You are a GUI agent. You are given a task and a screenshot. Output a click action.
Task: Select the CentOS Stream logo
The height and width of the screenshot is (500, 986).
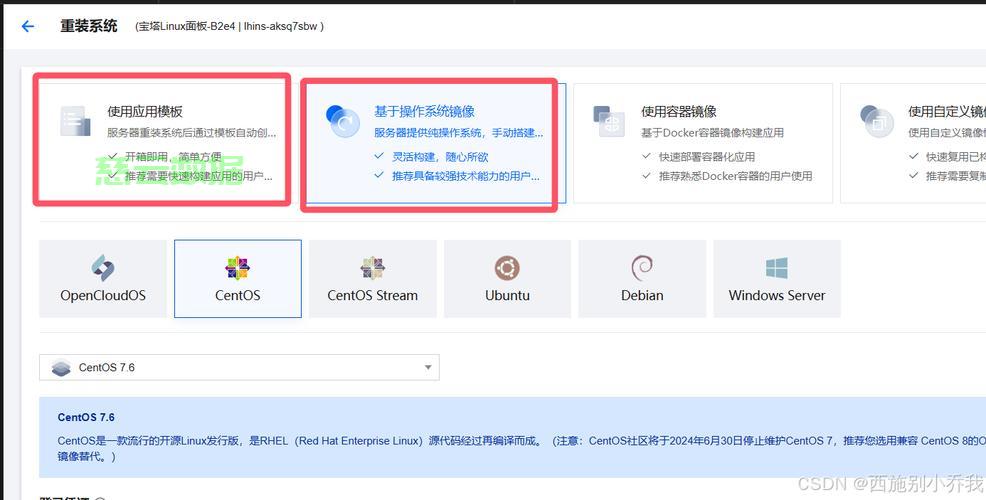372,268
